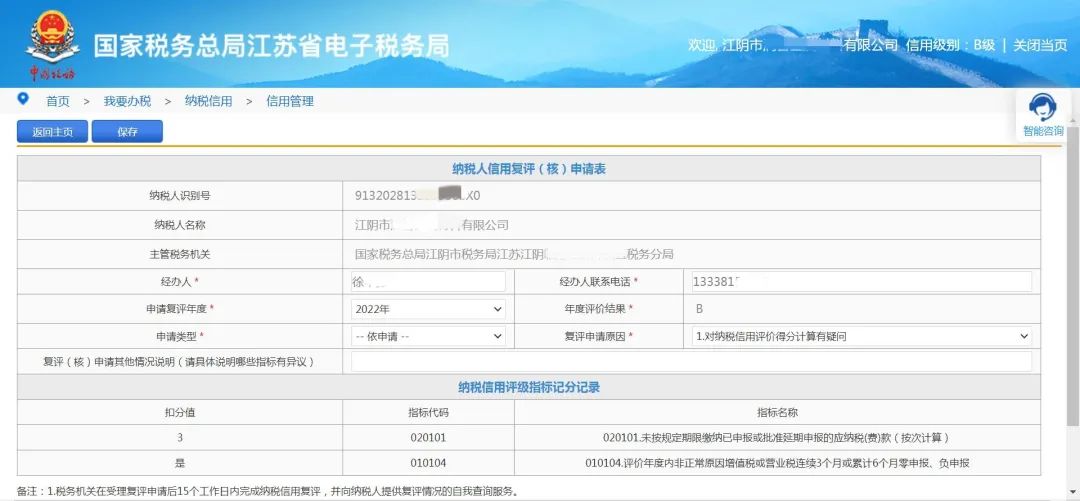Click the 纳税人识别号 value starting 913202813
Image resolution: width=1080 pixels, height=501 pixels.
pos(417,196)
